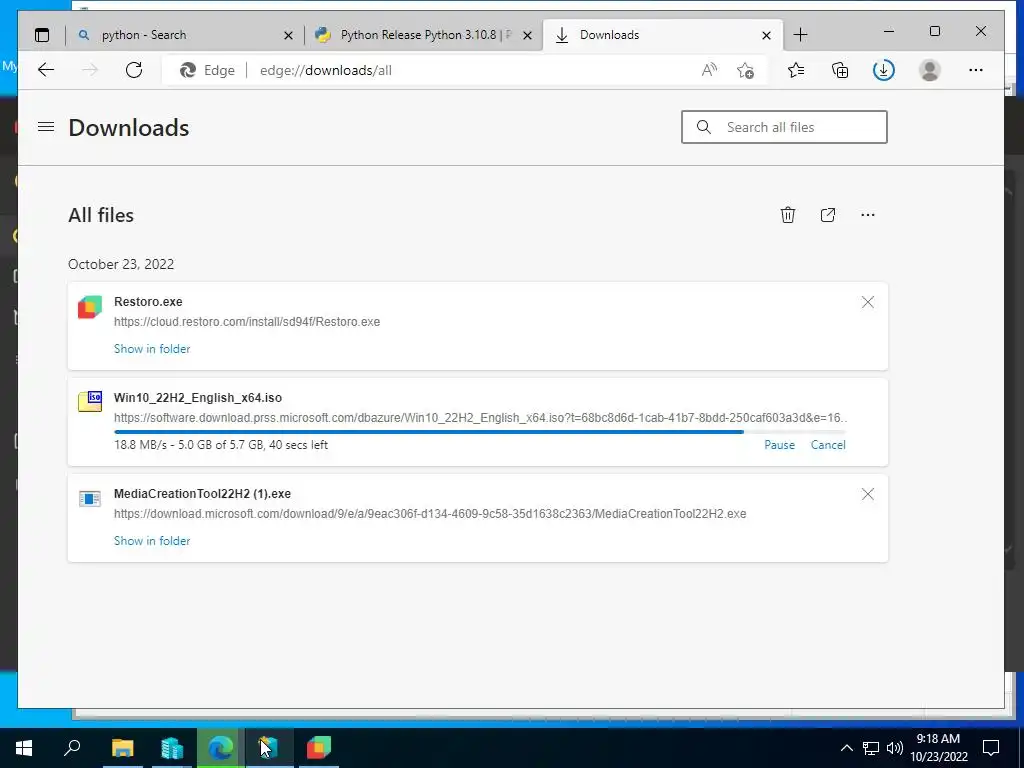Click the MediaCreationTool file icon
This screenshot has height=768, width=1024.
click(90, 499)
